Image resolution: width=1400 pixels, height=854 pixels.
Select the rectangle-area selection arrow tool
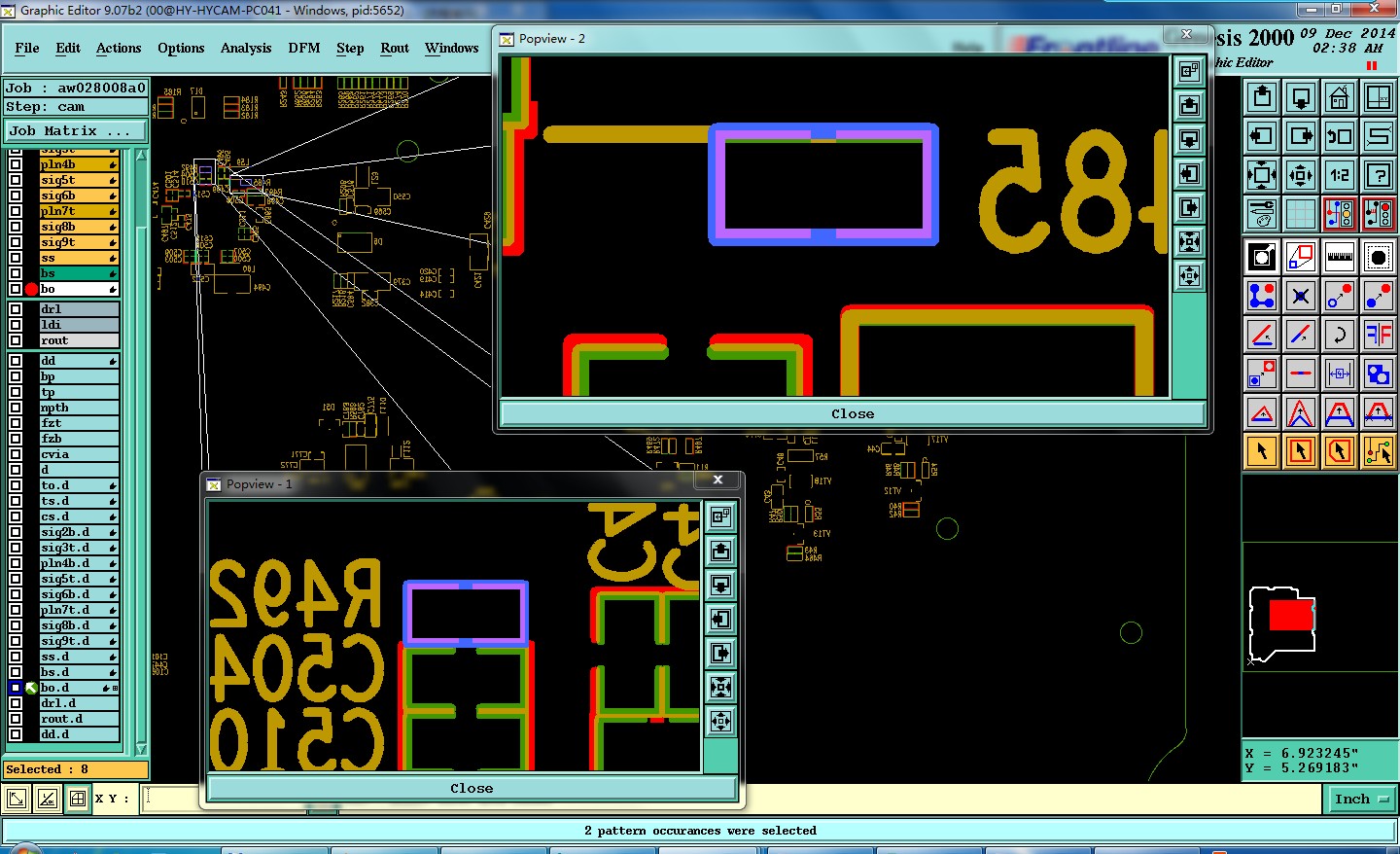[1301, 451]
